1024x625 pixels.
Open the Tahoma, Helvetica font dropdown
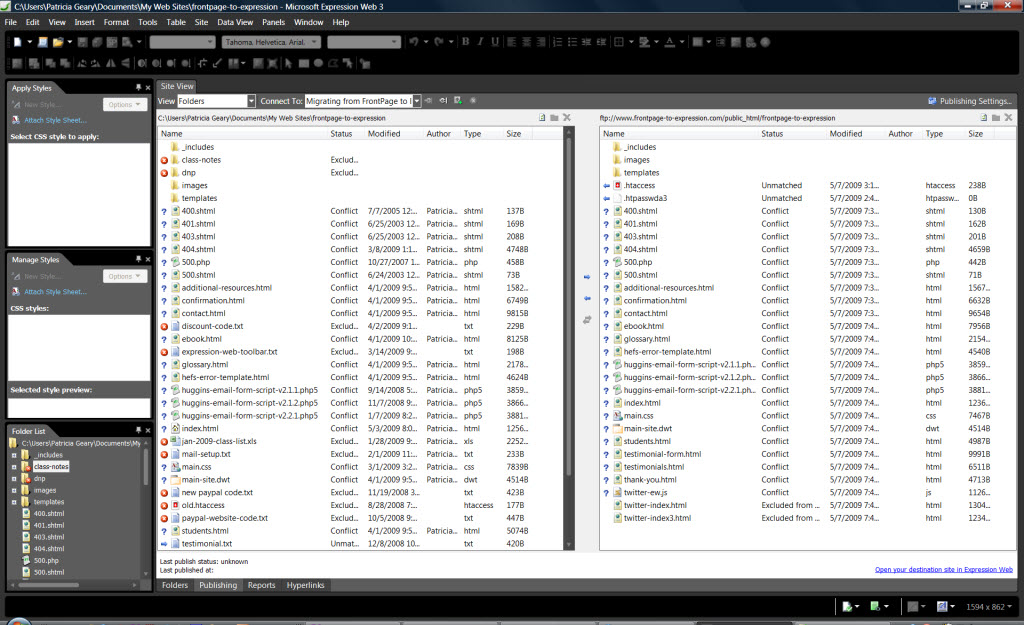pyautogui.click(x=314, y=42)
